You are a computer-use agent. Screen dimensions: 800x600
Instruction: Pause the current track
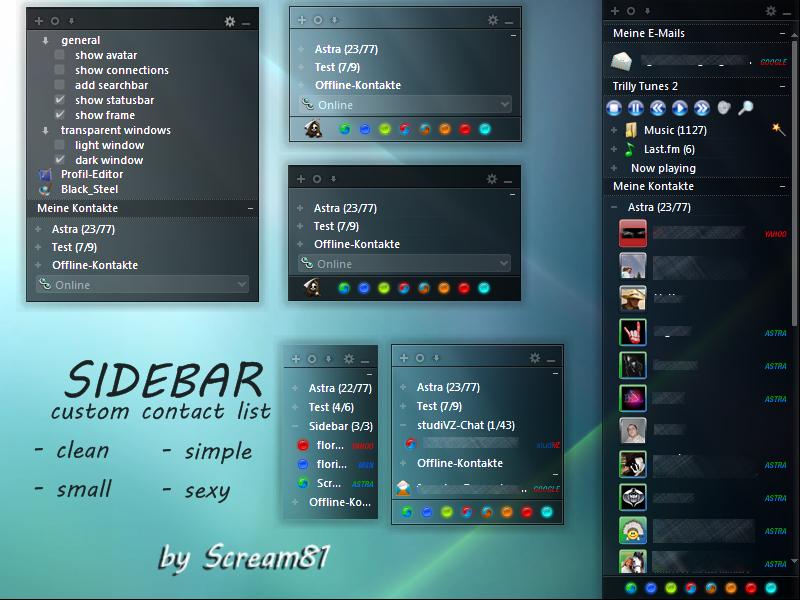pyautogui.click(x=636, y=108)
